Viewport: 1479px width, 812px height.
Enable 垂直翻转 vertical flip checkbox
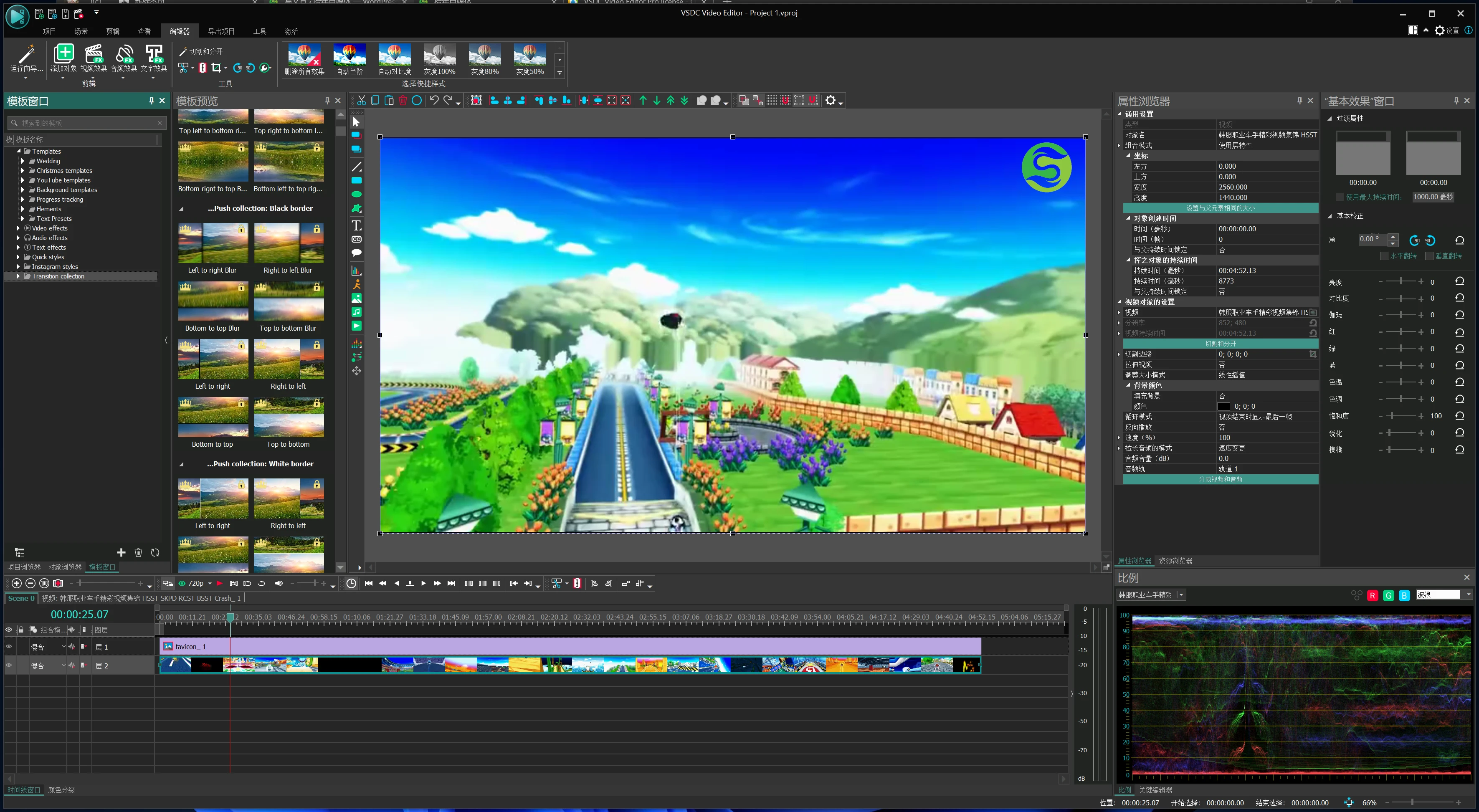tap(1429, 256)
